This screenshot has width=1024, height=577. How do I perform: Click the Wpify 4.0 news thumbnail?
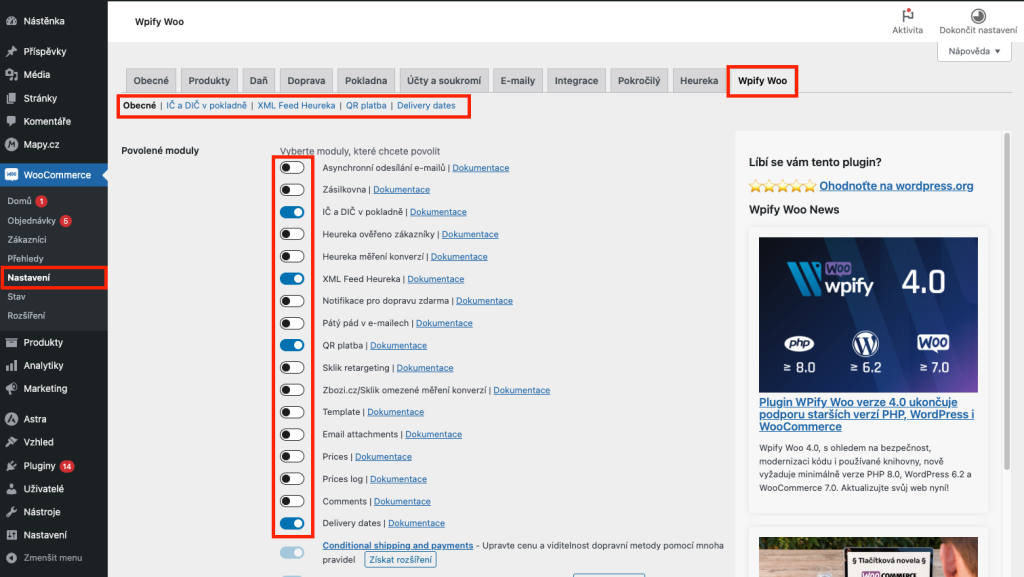pos(868,315)
